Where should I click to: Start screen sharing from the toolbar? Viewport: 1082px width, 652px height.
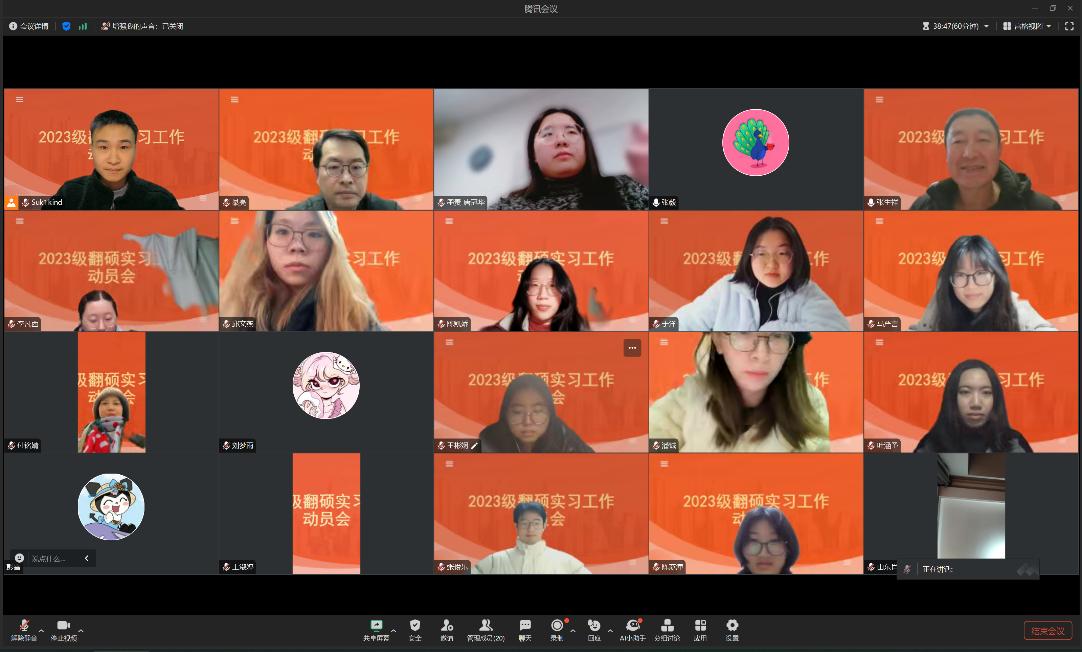[x=376, y=627]
